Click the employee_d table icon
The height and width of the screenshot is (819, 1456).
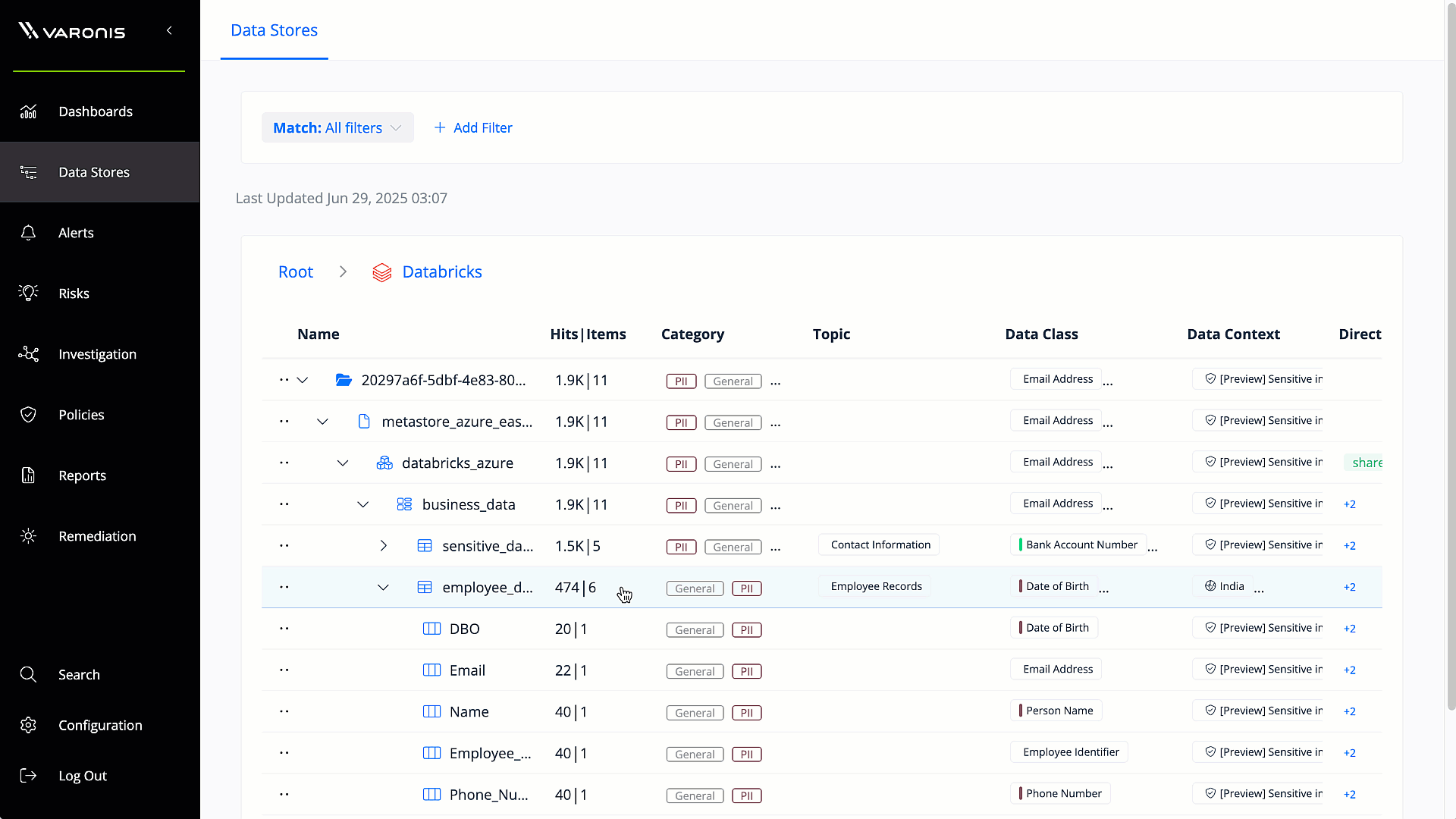click(x=425, y=587)
